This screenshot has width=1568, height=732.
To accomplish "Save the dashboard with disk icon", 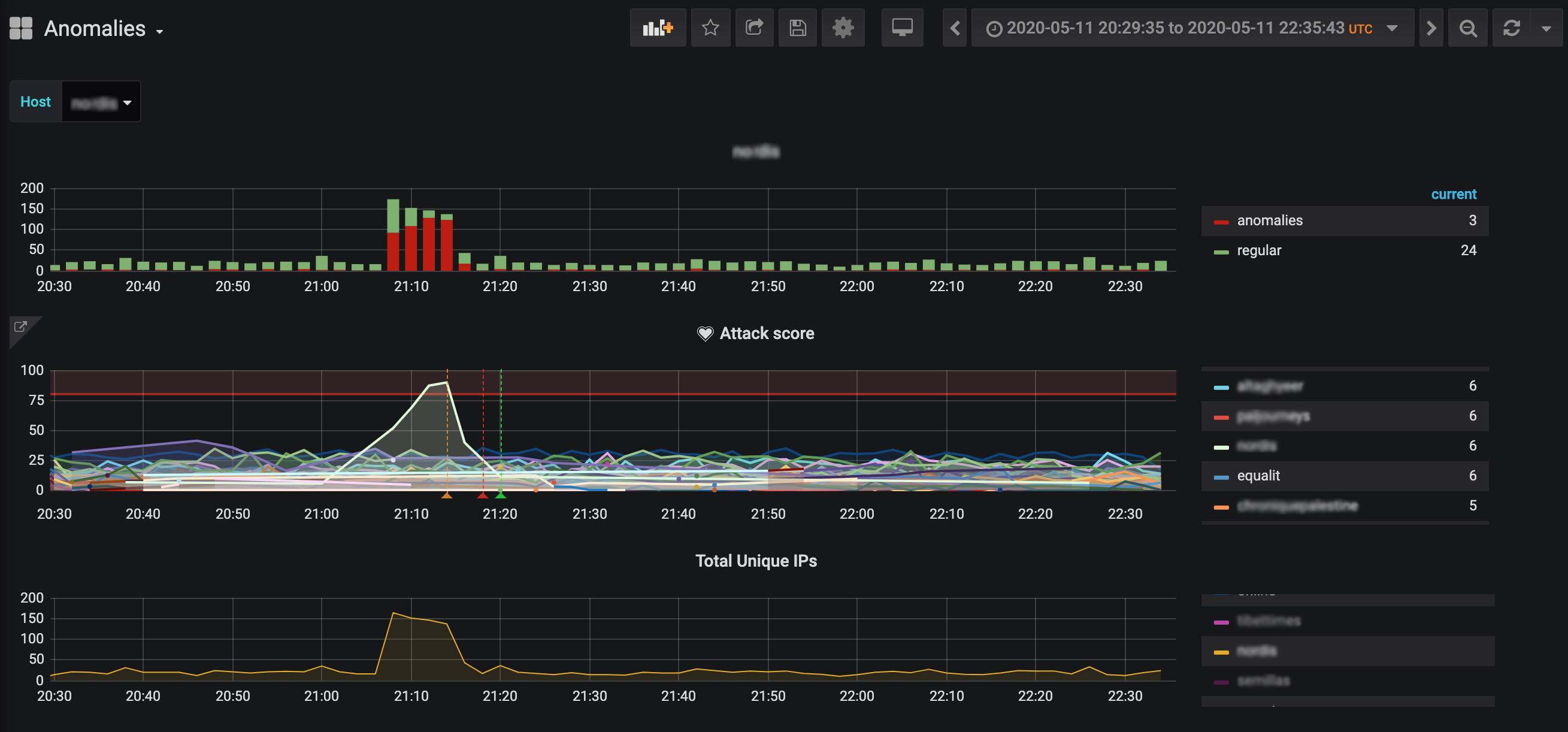I will (x=797, y=28).
